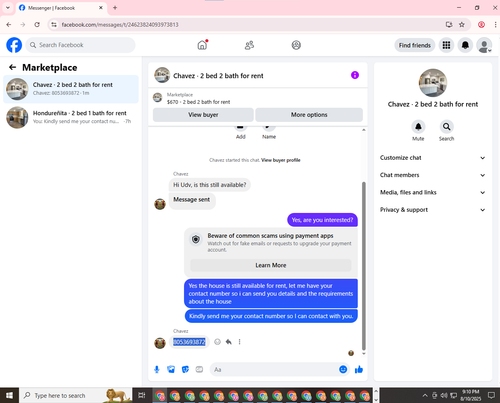This screenshot has width=500, height=403.
Task: Search in conversation magnifier icon
Action: pyautogui.click(x=446, y=127)
